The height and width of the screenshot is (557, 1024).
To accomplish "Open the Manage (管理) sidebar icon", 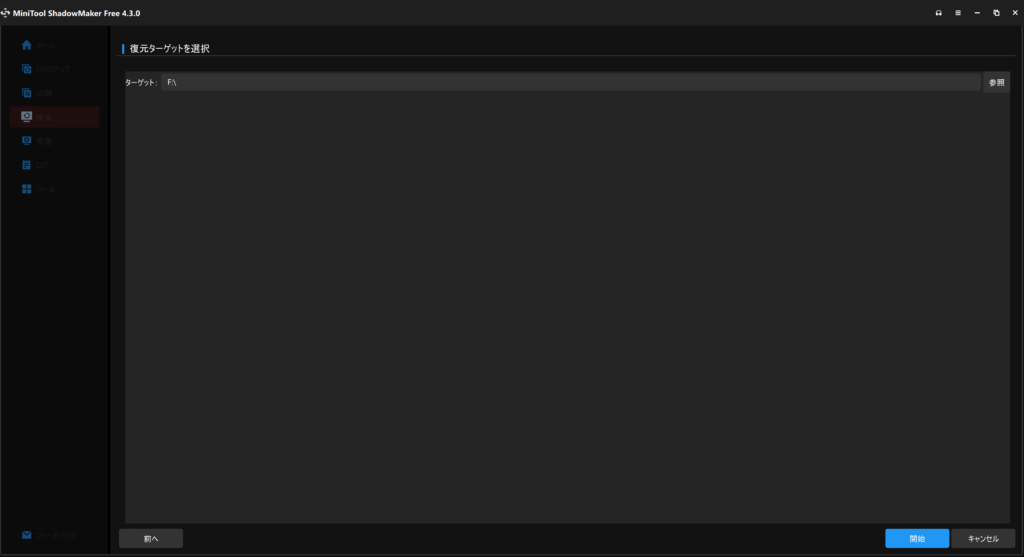I will (x=26, y=140).
